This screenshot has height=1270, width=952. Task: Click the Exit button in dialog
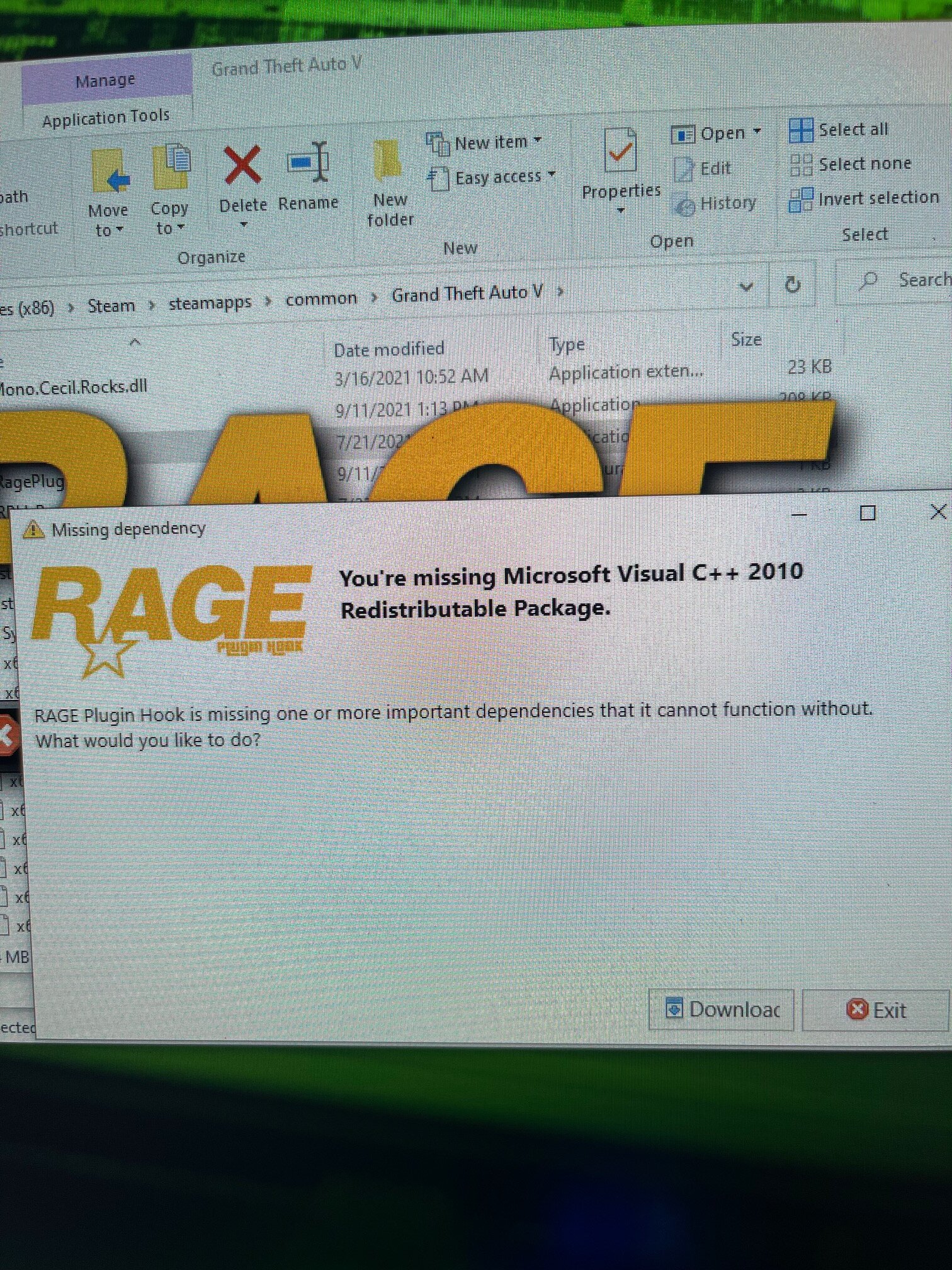(x=875, y=1010)
